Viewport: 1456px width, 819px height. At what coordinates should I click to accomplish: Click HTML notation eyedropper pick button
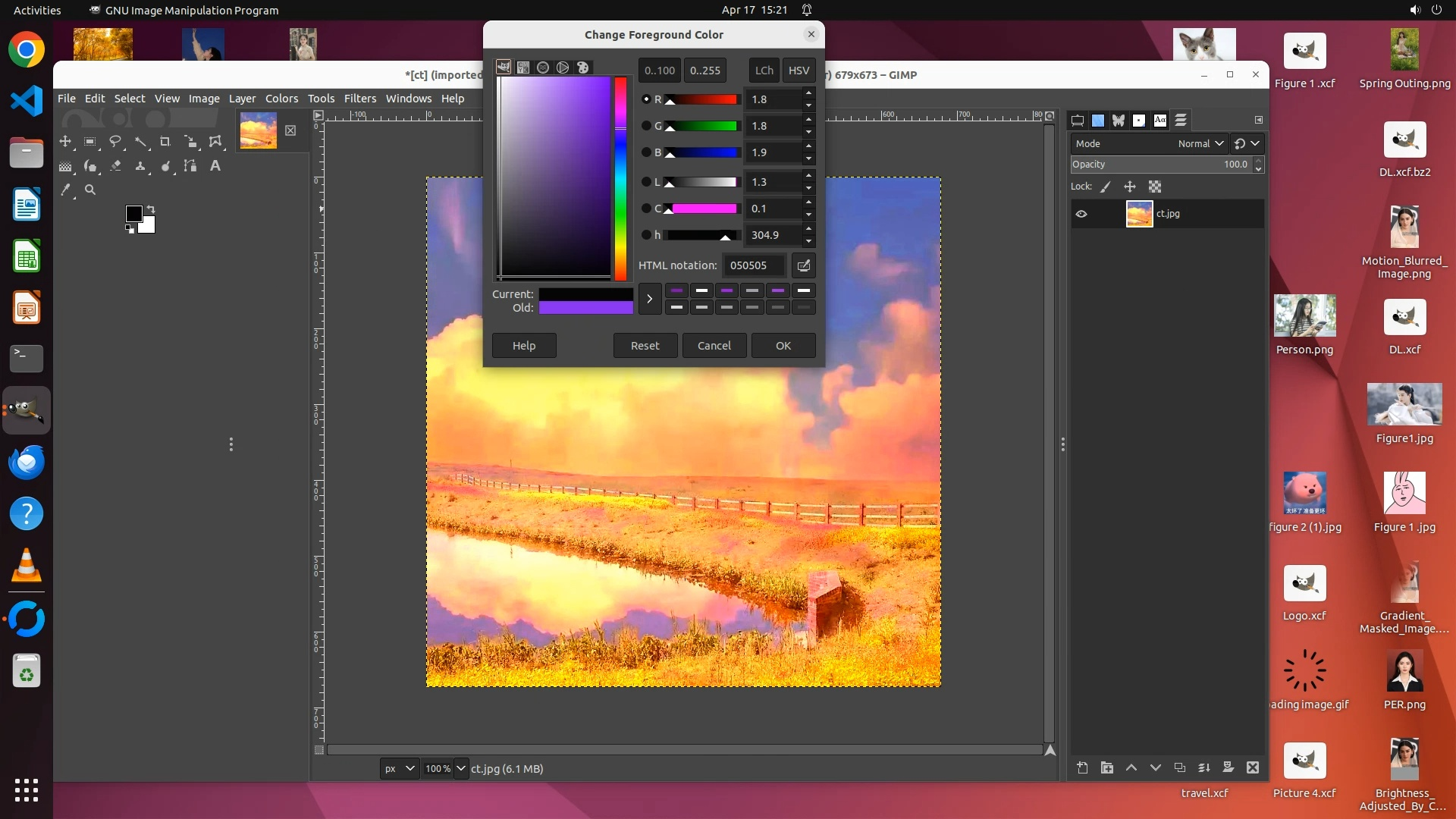click(x=803, y=265)
